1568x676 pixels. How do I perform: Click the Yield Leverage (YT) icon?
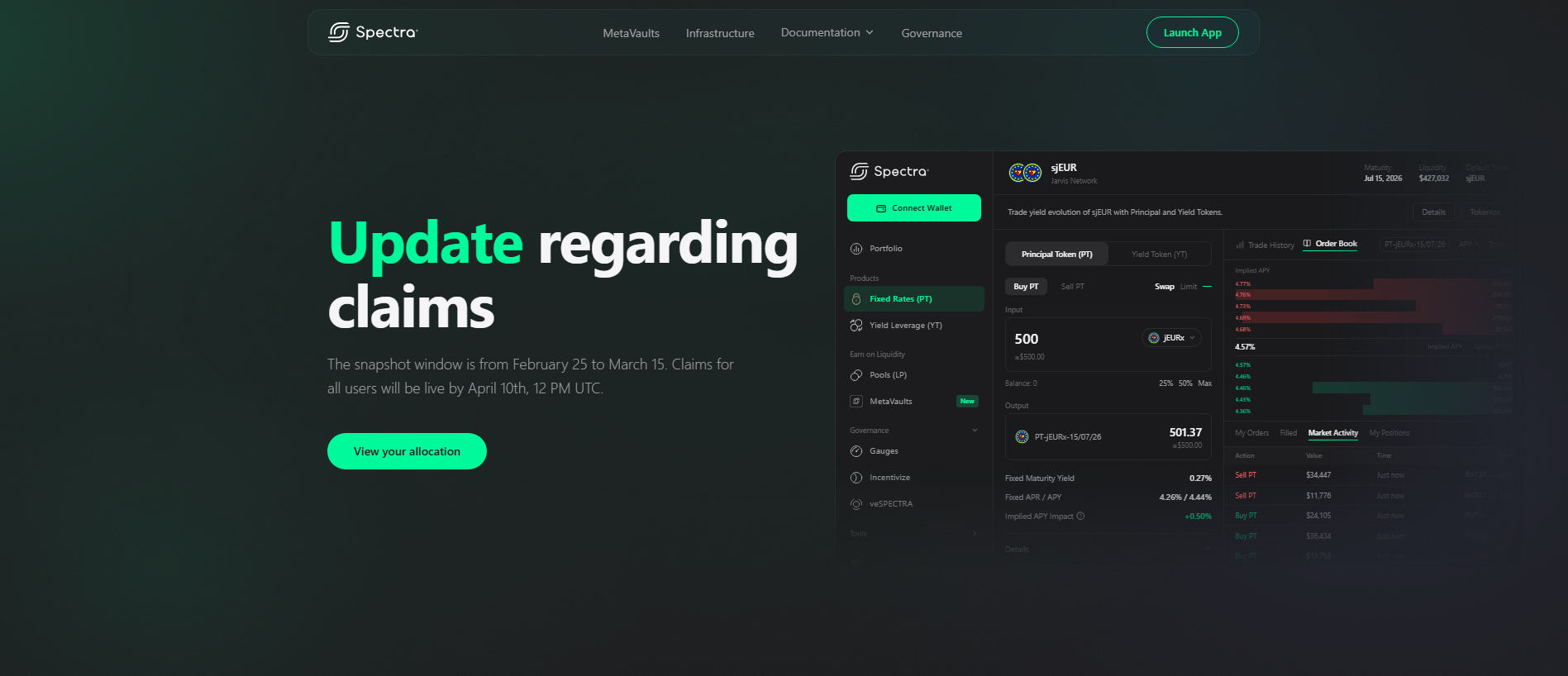(856, 326)
